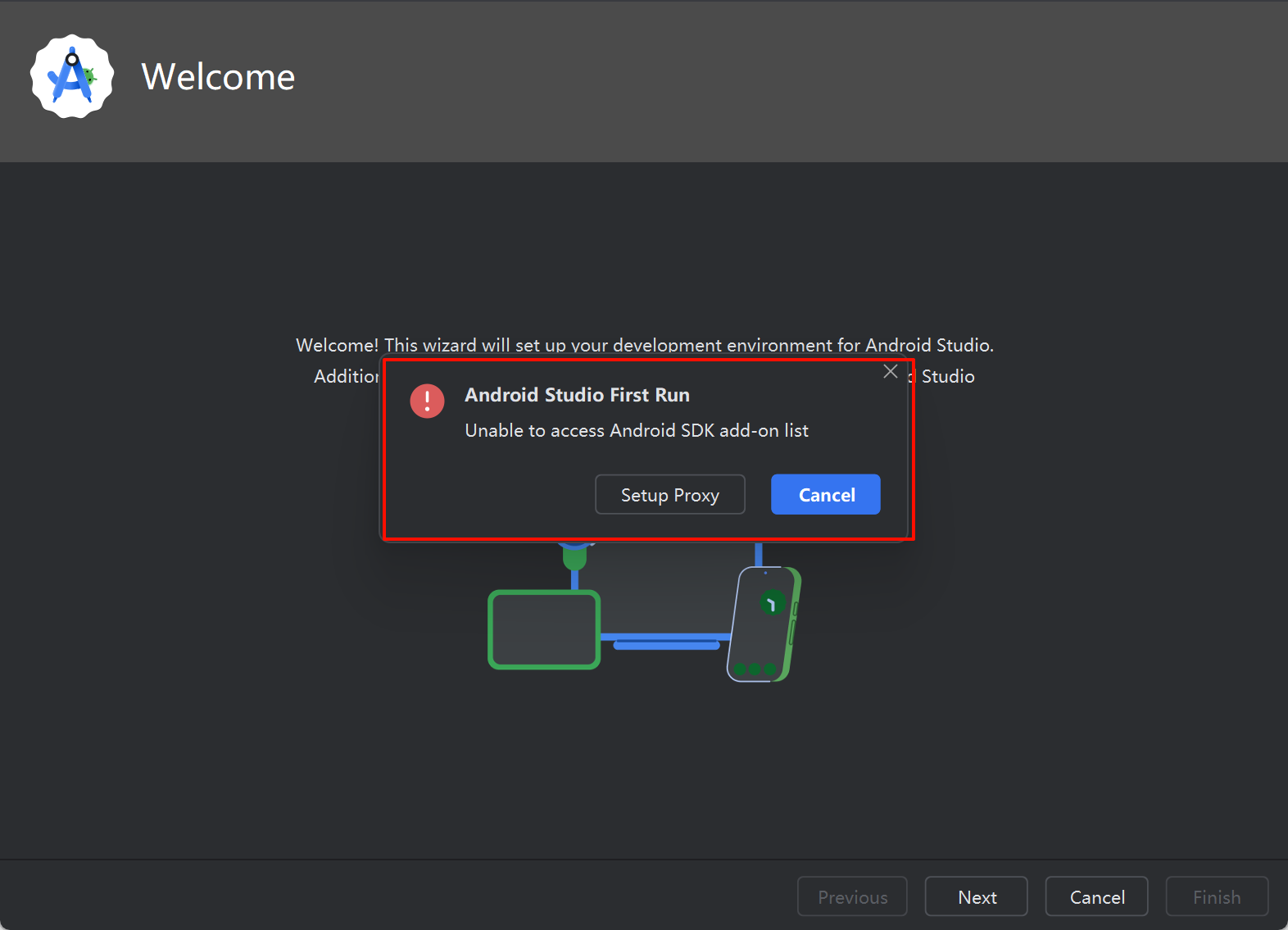Click the welcome wizard description sentence
The image size is (1288, 930).
point(644,345)
